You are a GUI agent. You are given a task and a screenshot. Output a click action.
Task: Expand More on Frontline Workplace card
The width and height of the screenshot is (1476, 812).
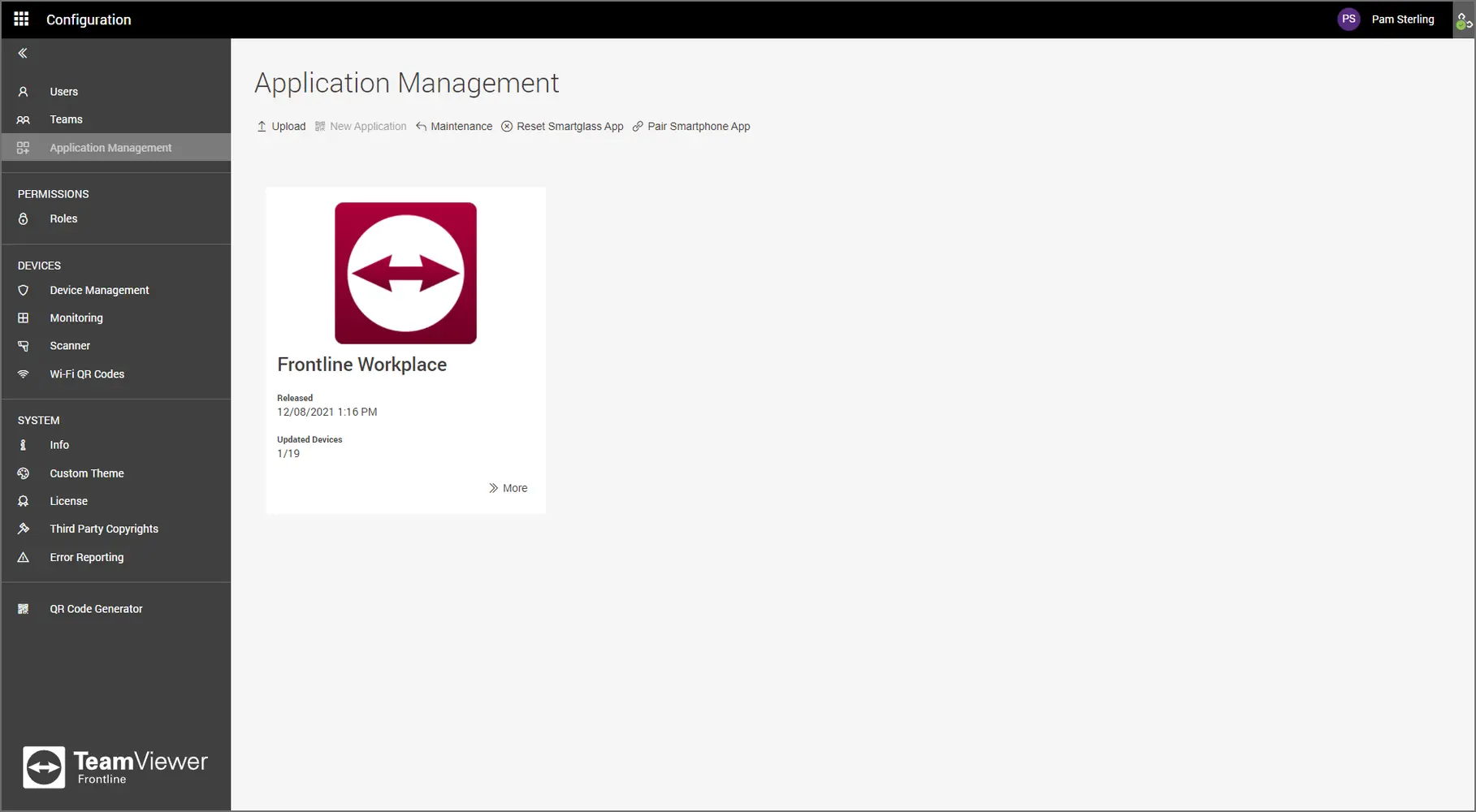508,488
